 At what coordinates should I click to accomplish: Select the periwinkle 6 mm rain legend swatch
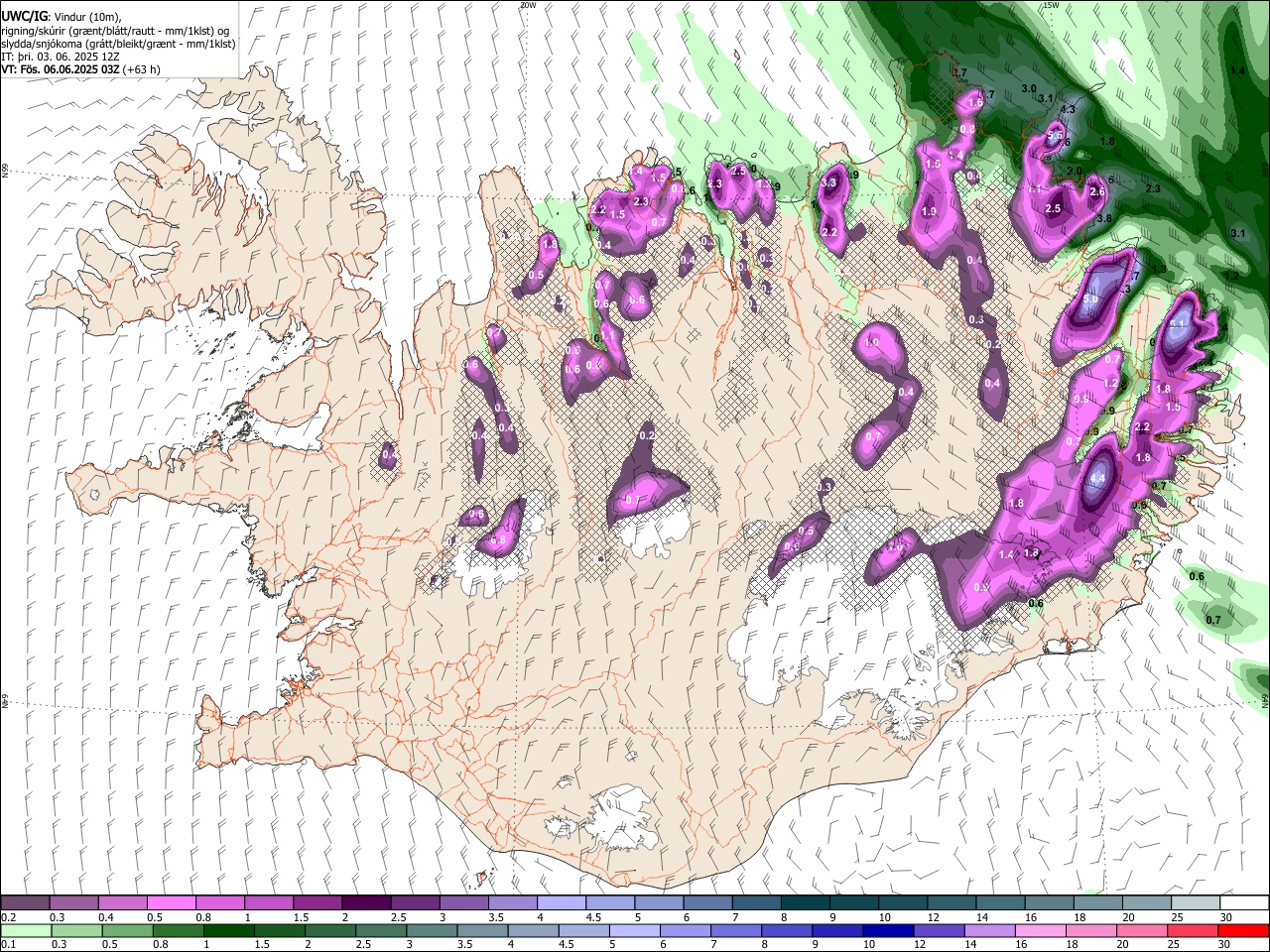coord(685,931)
